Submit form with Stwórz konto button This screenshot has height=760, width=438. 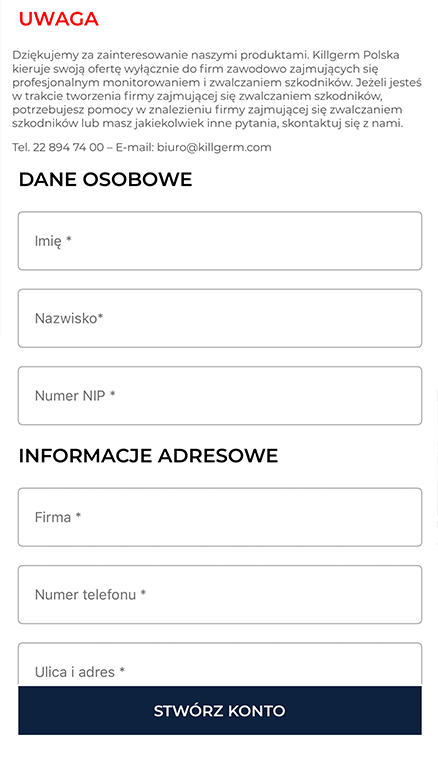[x=219, y=711]
